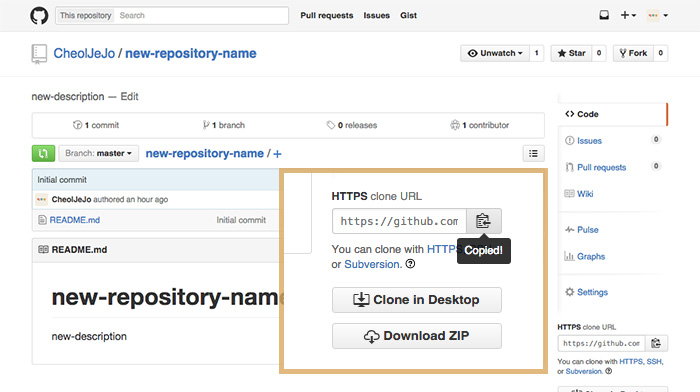Edit the repository description
The image size is (700, 392).
pos(129,96)
